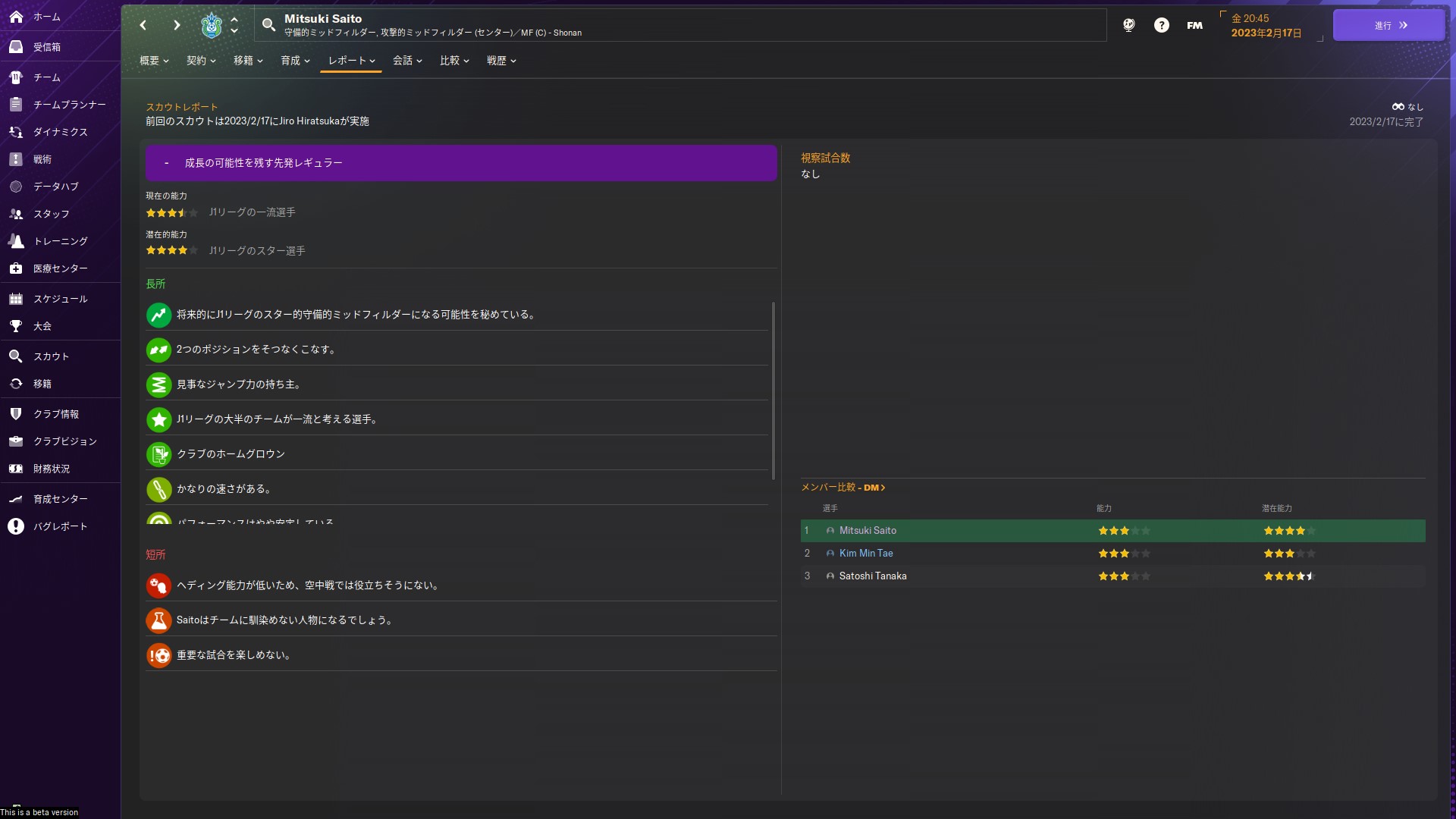This screenshot has width=1456, height=819.
Task: Open the 移籍 dropdown in the player menu
Action: 248,61
